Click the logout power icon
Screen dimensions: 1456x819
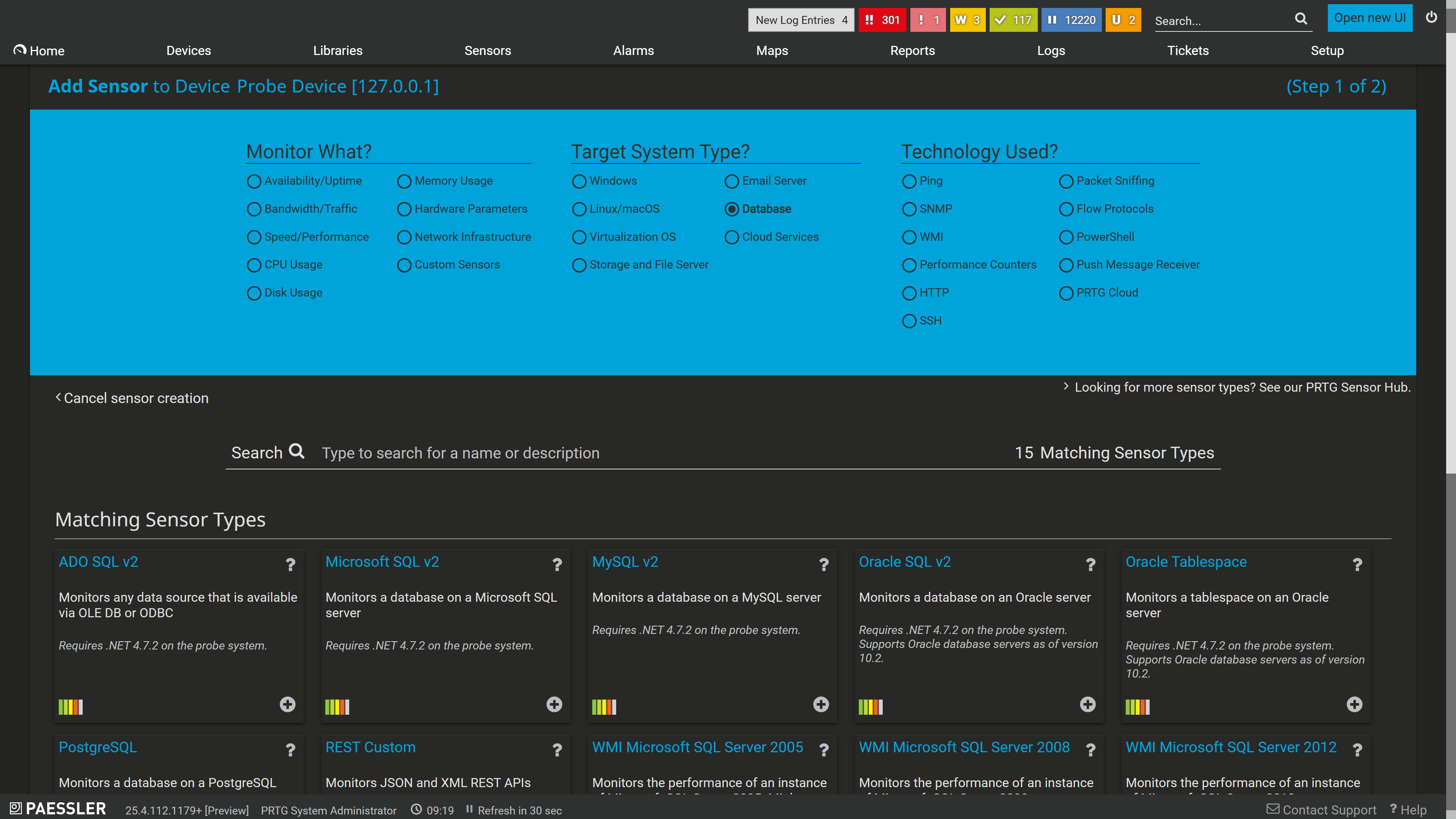1431,17
